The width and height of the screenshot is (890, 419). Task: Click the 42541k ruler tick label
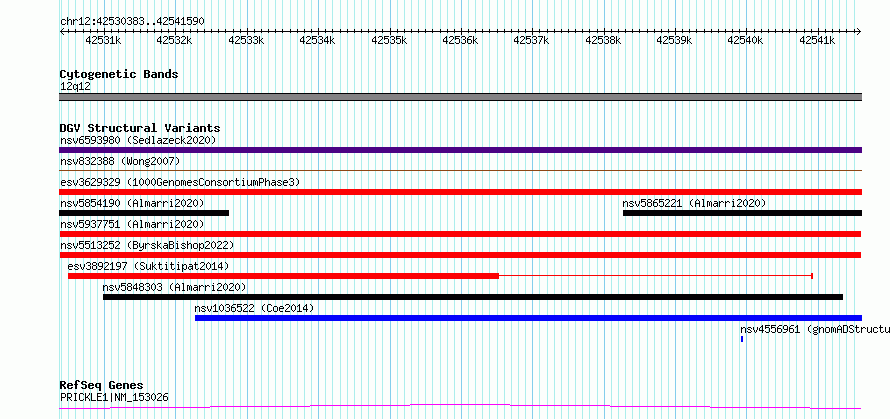(x=817, y=40)
